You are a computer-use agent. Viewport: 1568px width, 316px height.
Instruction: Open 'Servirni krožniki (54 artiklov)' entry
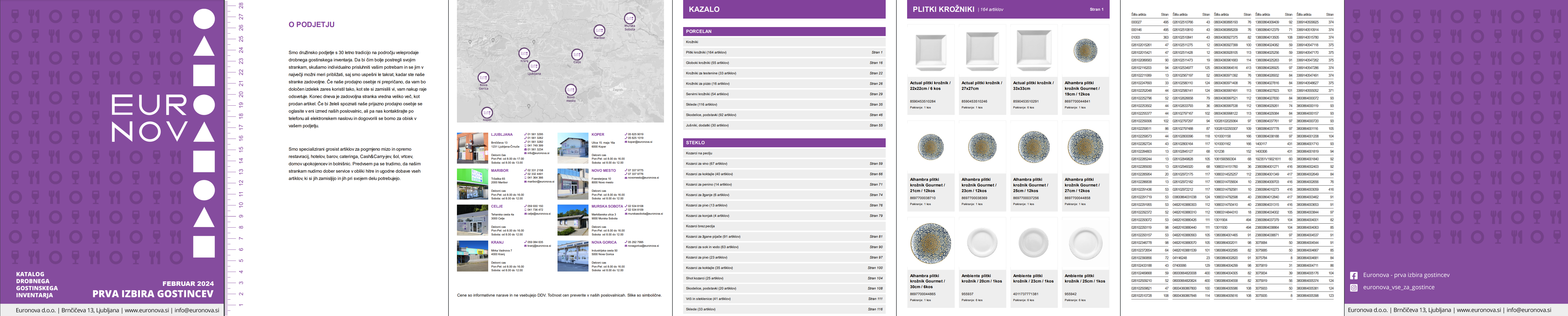click(x=784, y=94)
